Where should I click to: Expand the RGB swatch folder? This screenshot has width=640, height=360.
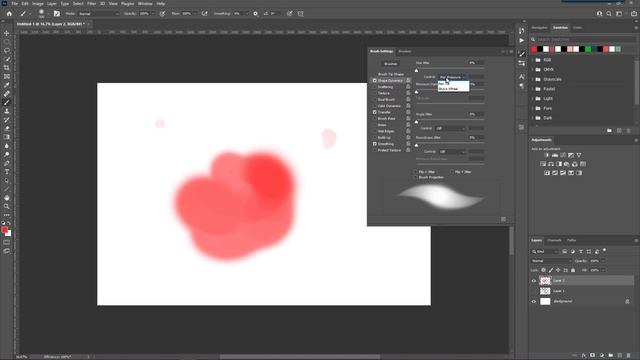pos(533,60)
